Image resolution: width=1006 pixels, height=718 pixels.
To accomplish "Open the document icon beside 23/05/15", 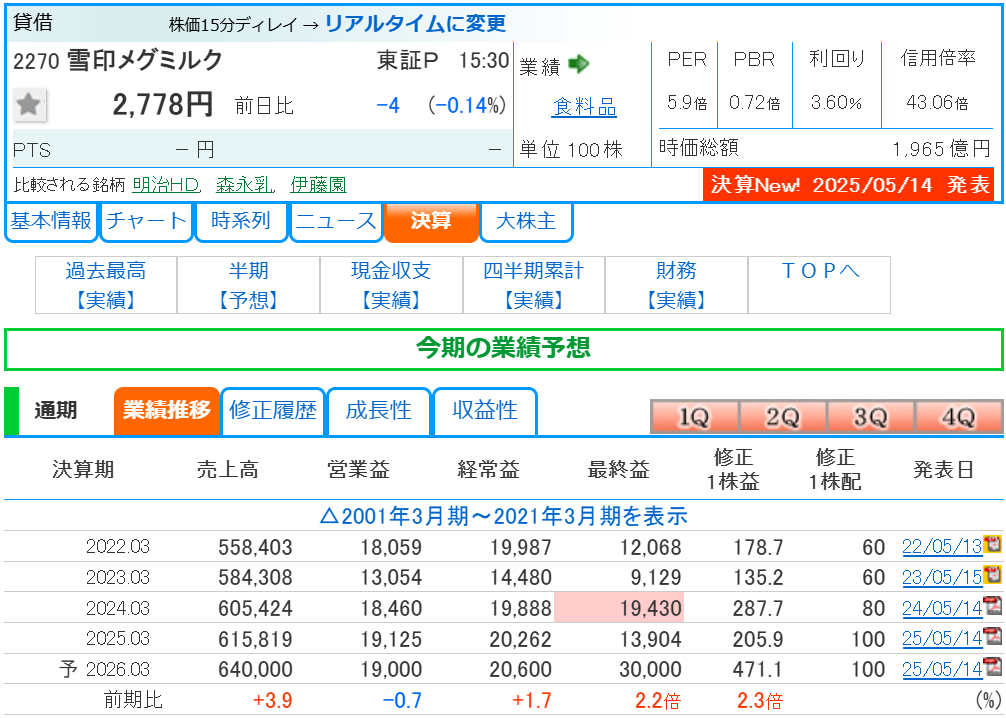I will [x=993, y=575].
